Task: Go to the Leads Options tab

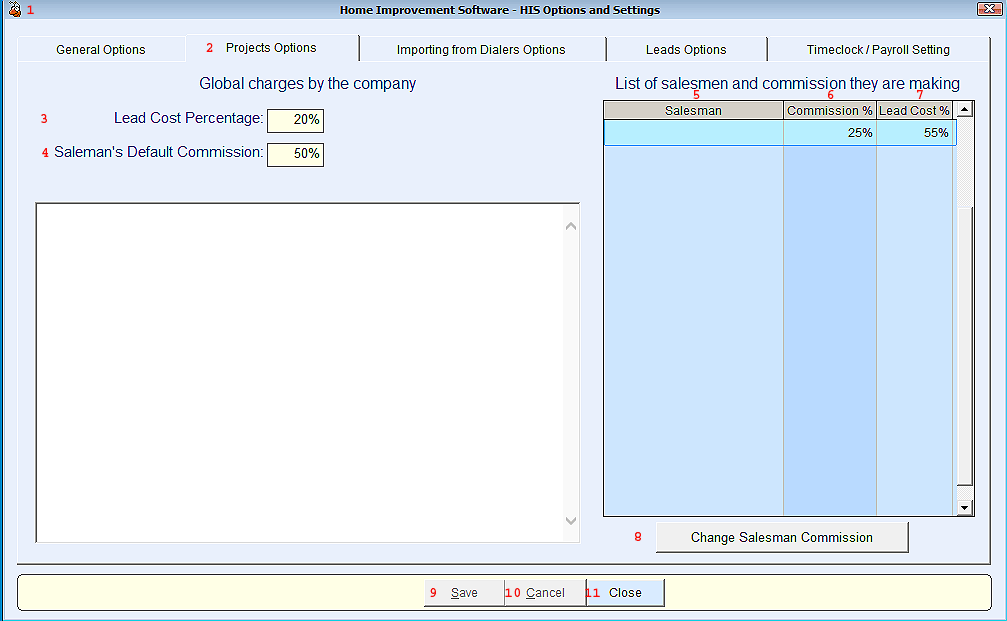Action: [x=686, y=49]
